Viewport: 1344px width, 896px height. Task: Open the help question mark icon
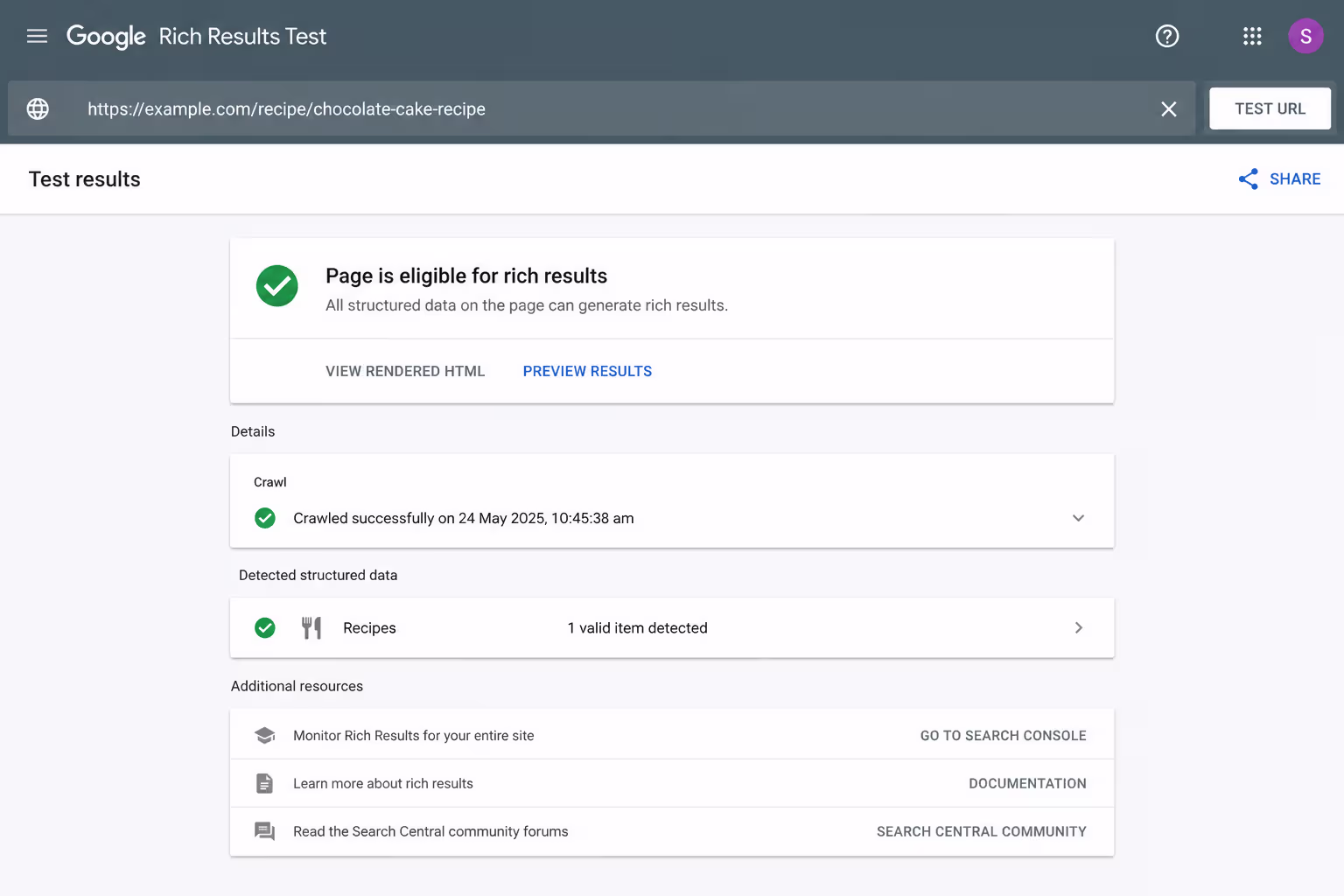click(x=1167, y=36)
